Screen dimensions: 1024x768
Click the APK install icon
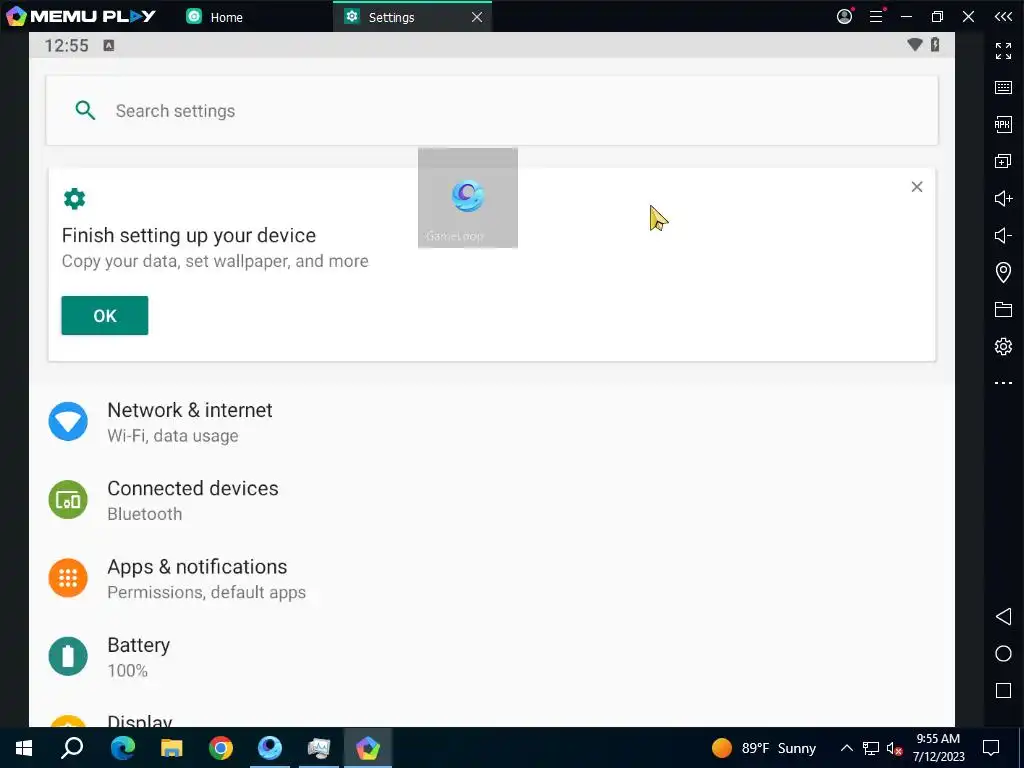coord(1003,124)
